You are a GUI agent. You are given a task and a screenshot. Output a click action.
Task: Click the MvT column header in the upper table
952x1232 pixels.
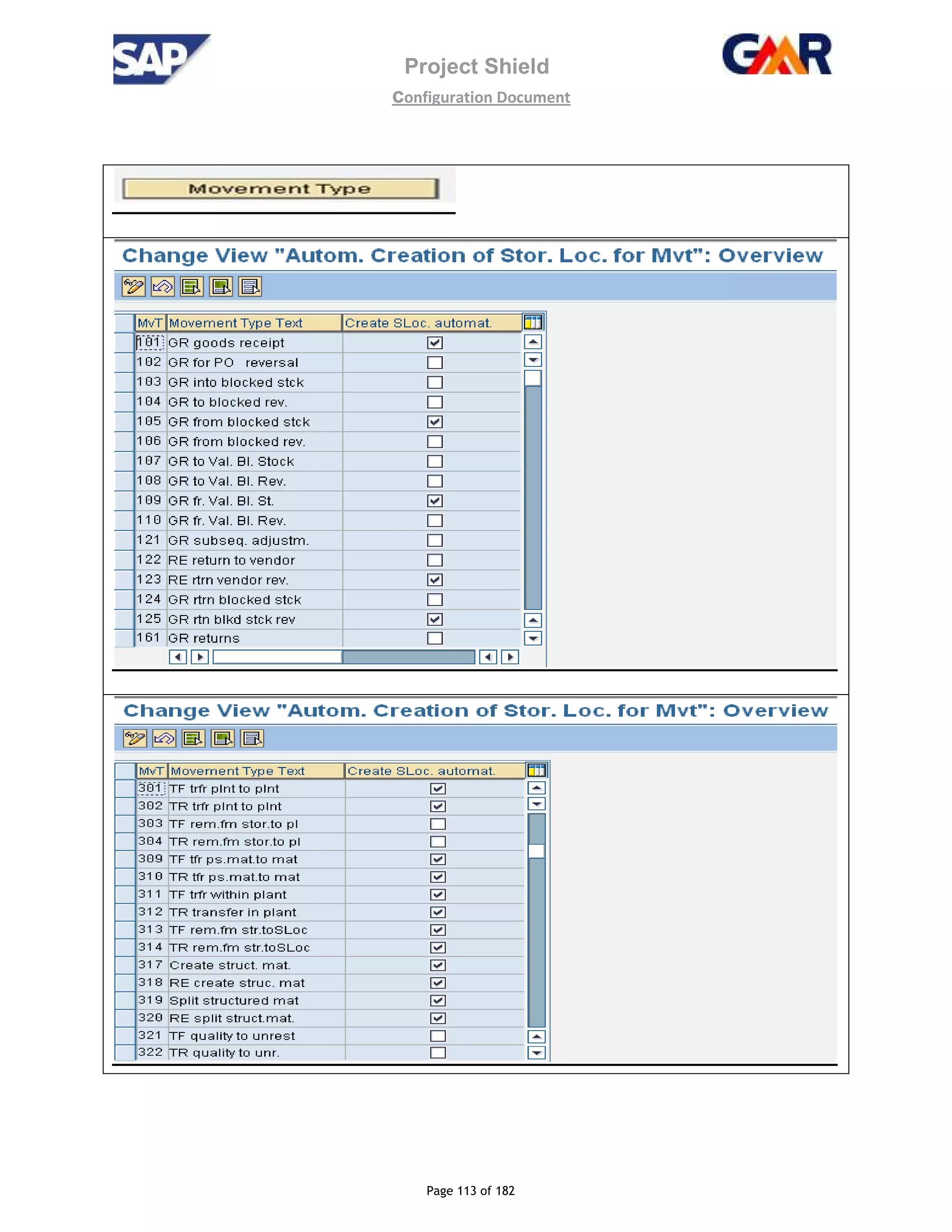tap(150, 323)
